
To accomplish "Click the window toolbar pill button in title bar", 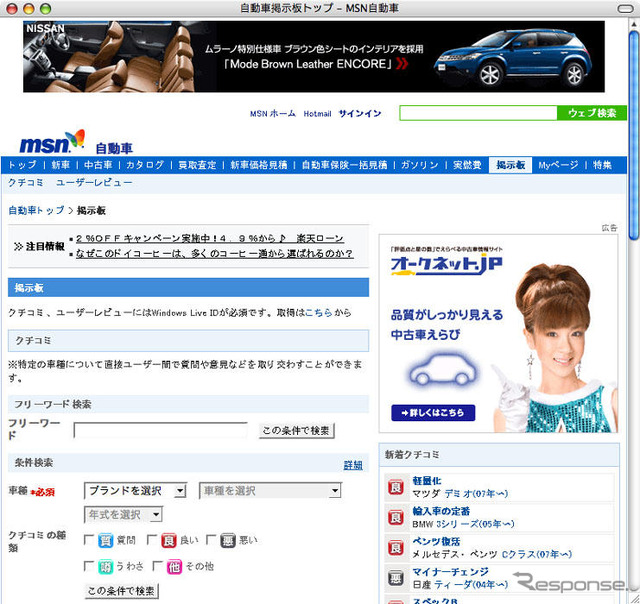I will point(625,9).
